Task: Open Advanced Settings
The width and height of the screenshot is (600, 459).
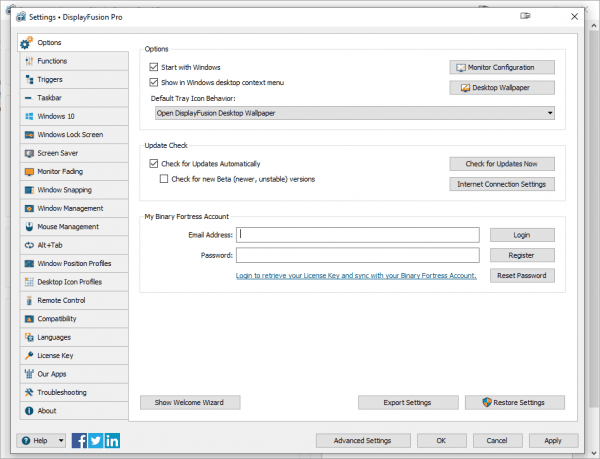Action: (363, 441)
